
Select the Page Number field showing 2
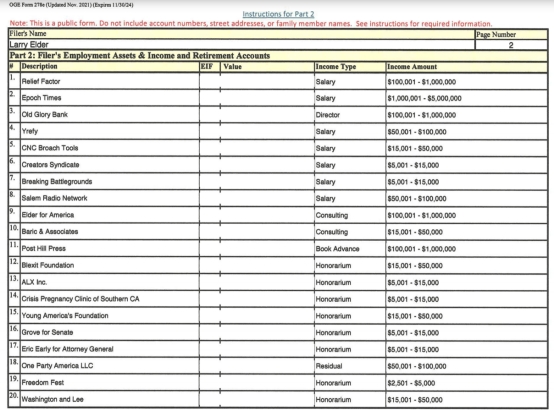(511, 45)
